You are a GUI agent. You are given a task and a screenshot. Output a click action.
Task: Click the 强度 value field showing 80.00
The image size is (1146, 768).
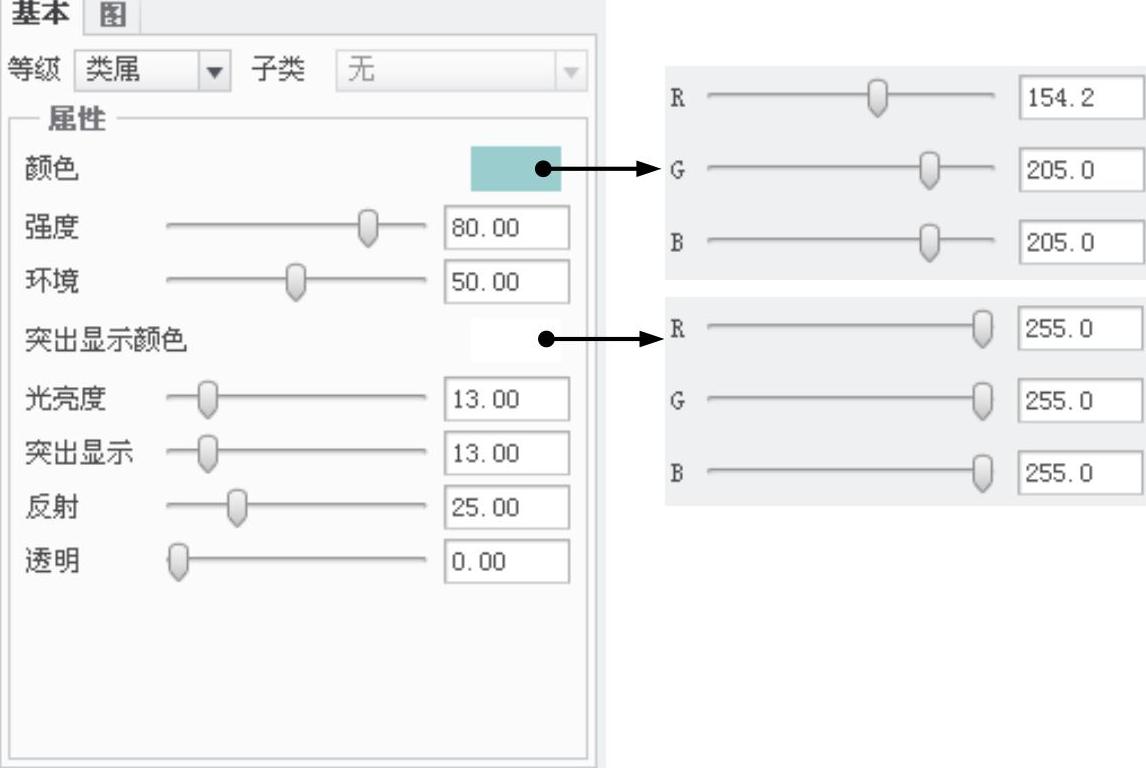coord(506,228)
